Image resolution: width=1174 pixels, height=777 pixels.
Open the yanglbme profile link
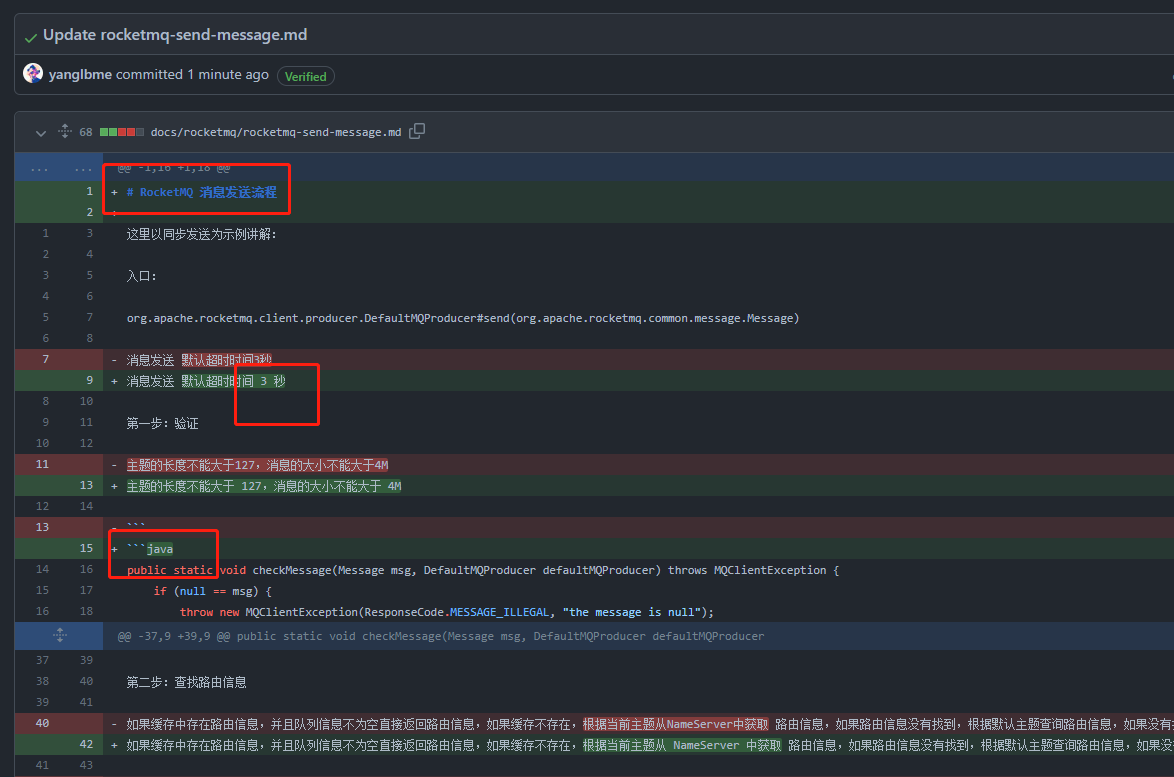tap(80, 74)
